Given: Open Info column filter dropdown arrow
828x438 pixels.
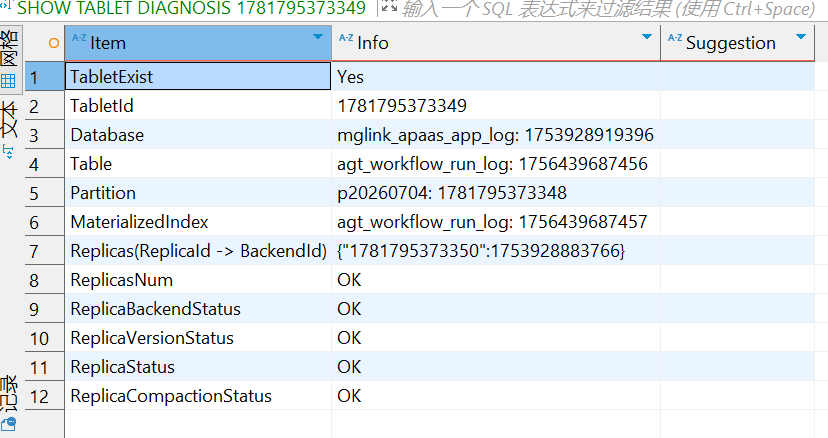Looking at the screenshot, I should pos(646,37).
